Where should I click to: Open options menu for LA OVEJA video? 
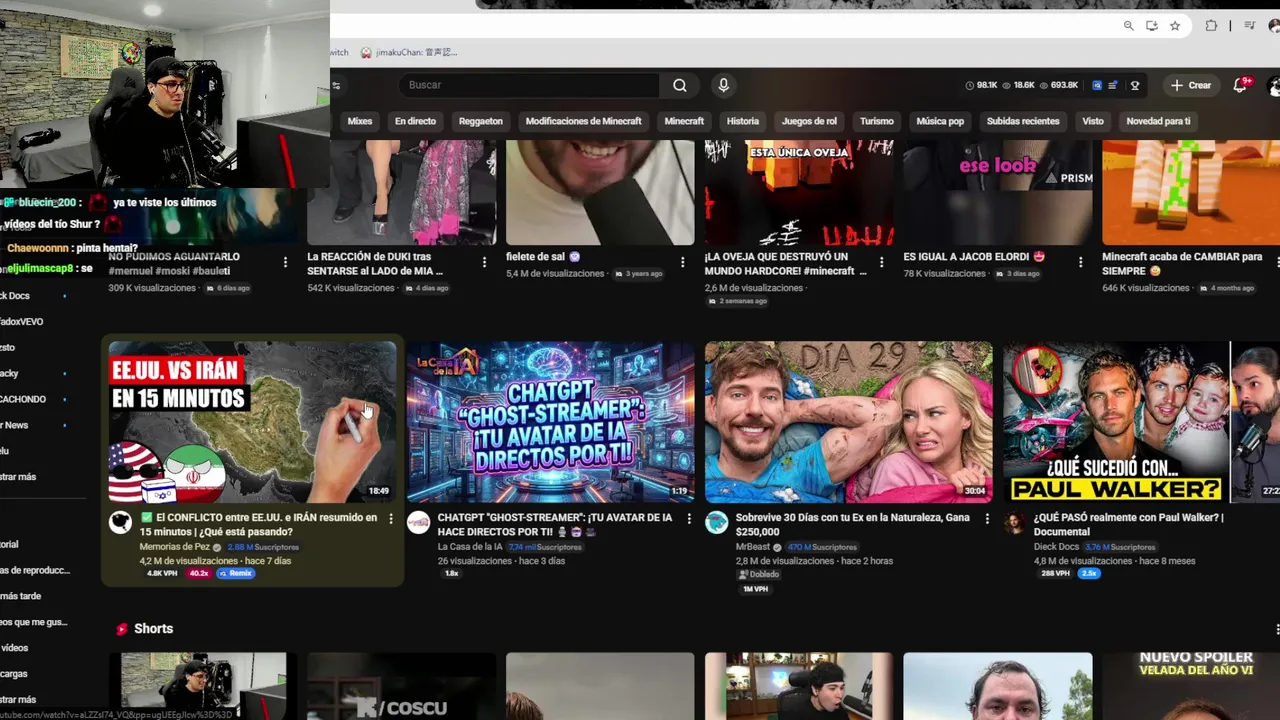[881, 262]
